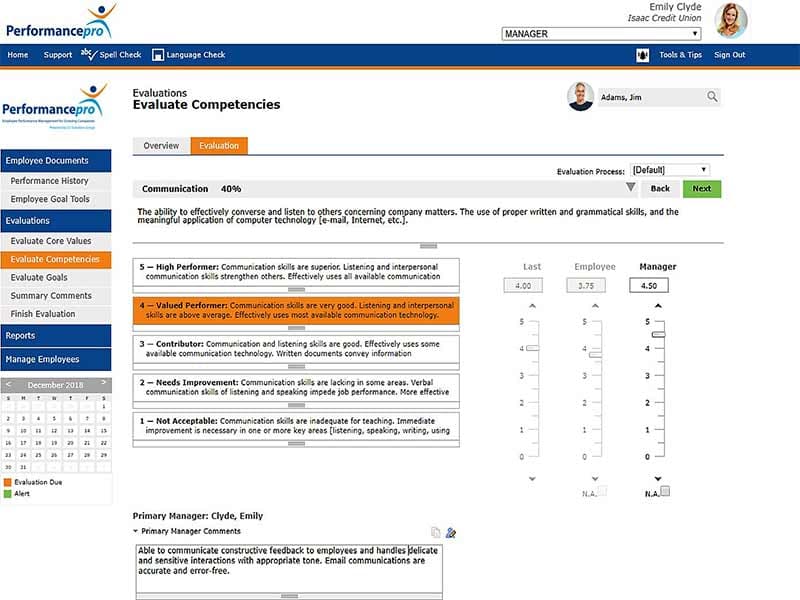Select the 5 High Performer rating box
Image resolution: width=800 pixels, height=600 pixels.
pyautogui.click(x=296, y=272)
